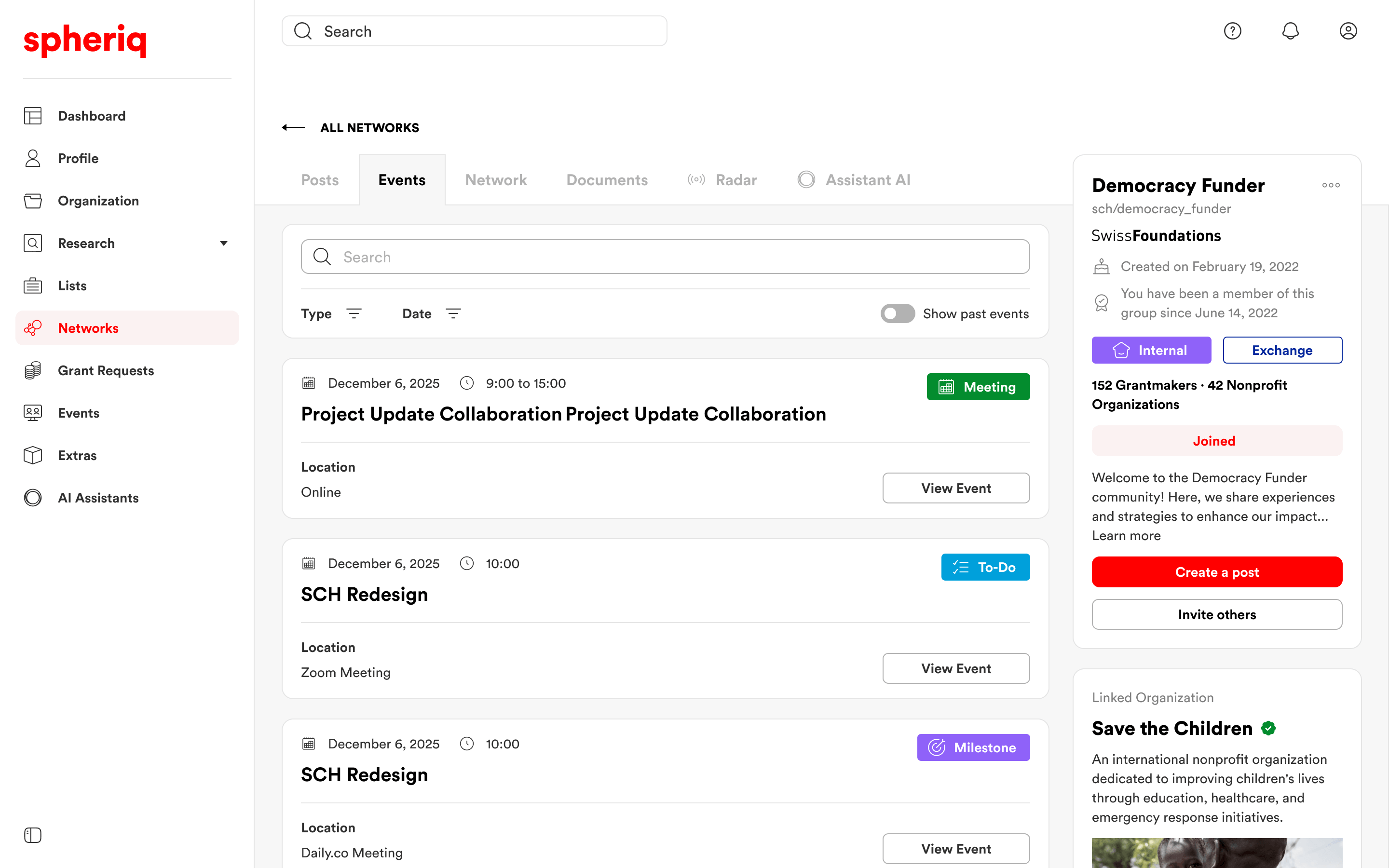Click the top global Search field

coord(474,31)
